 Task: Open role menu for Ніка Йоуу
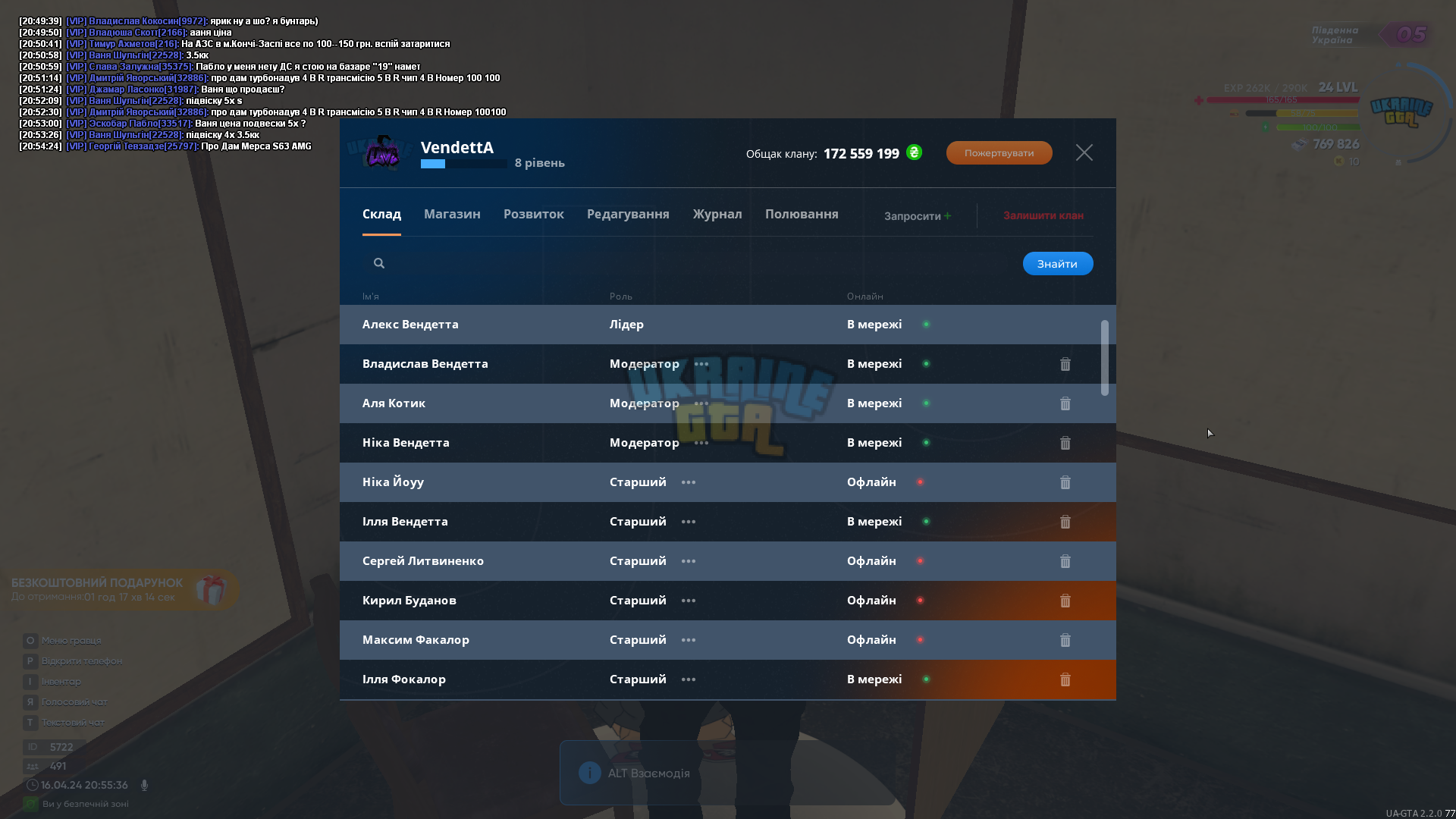tap(689, 482)
